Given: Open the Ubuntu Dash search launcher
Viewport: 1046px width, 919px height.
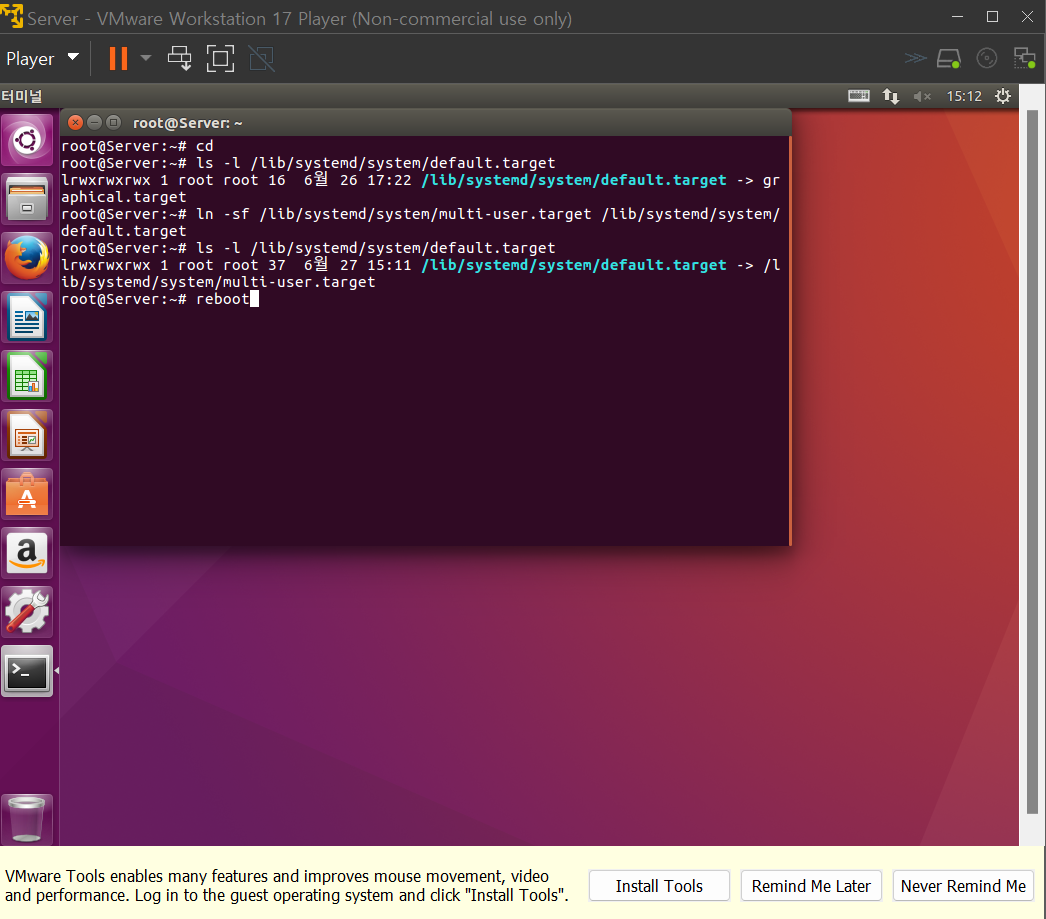Looking at the screenshot, I should coord(27,141).
